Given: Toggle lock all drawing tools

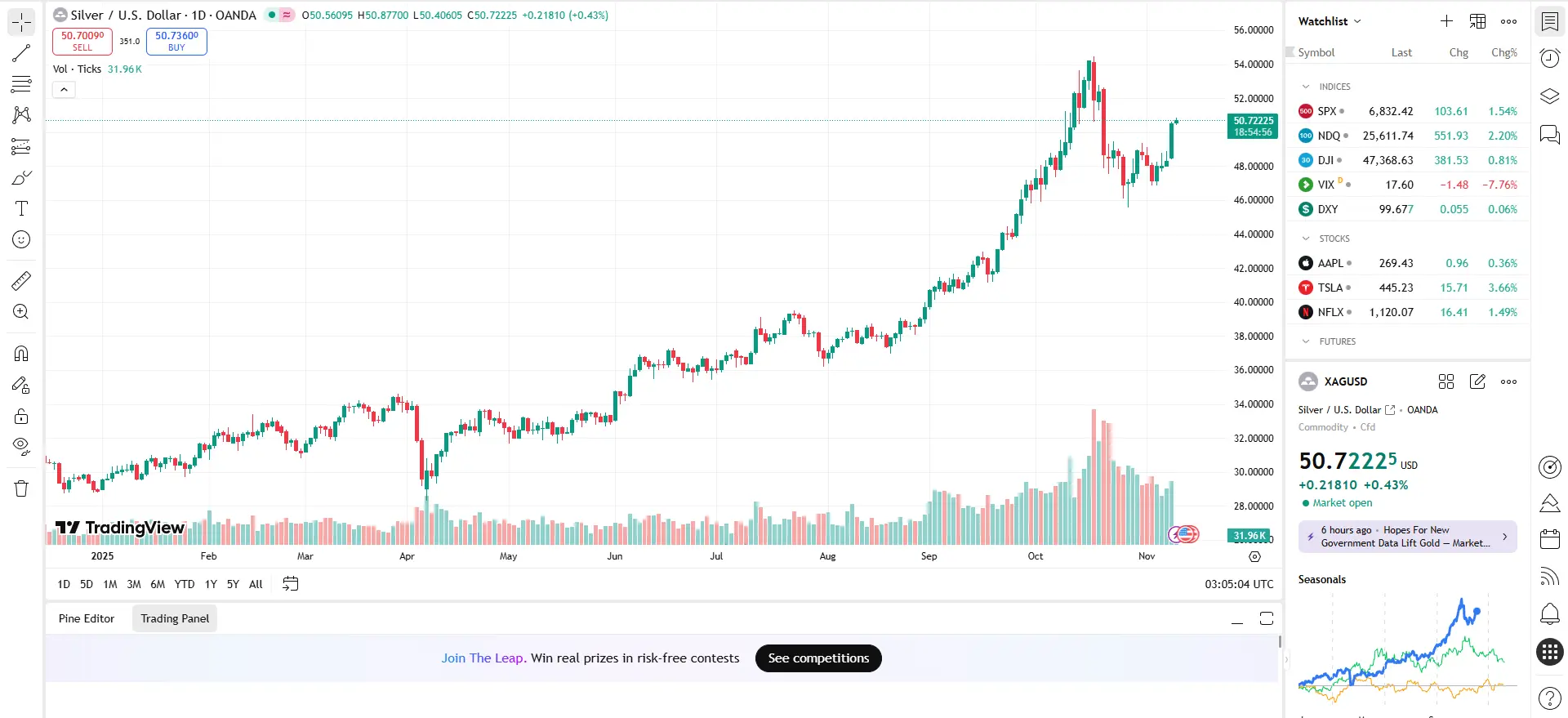Looking at the screenshot, I should 21,417.
